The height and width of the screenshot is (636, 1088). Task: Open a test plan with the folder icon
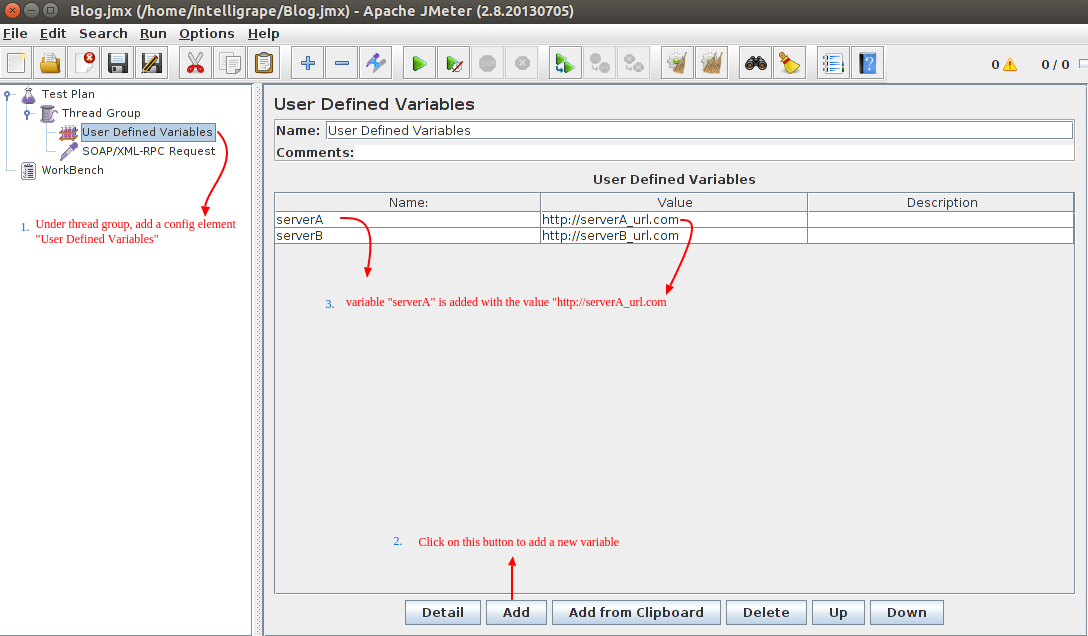pos(50,64)
